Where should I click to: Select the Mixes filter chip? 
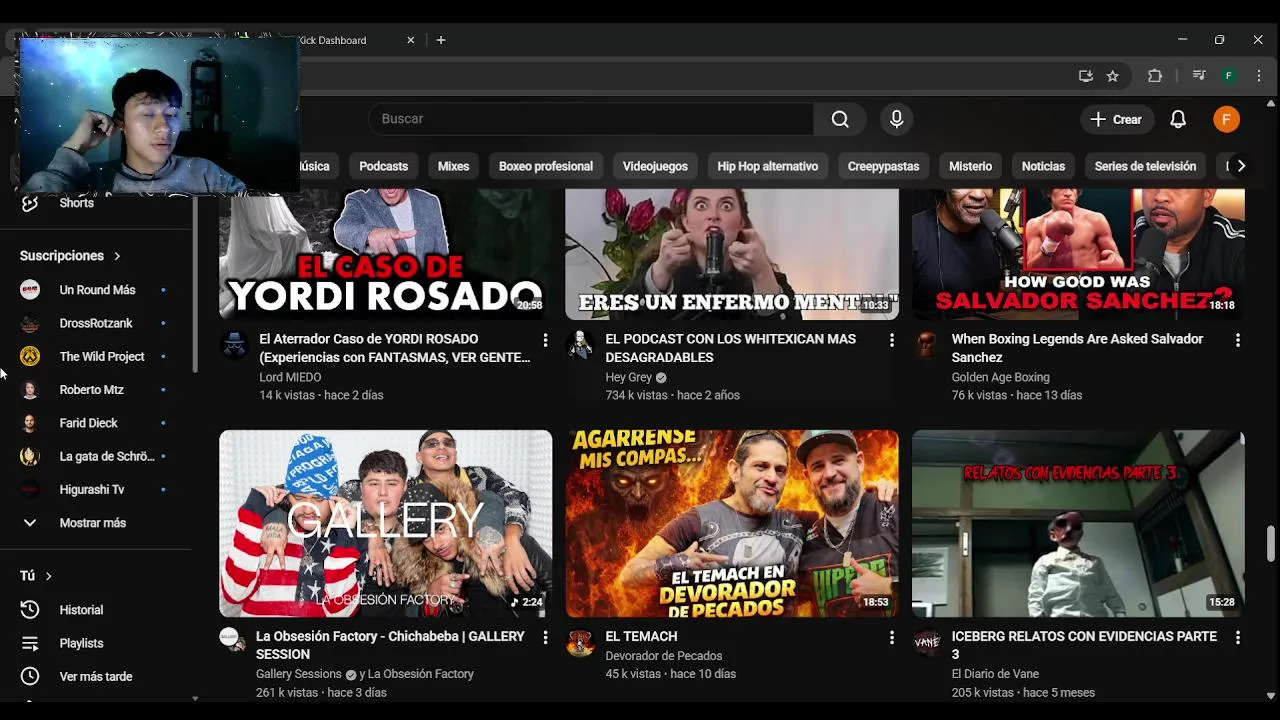(453, 166)
